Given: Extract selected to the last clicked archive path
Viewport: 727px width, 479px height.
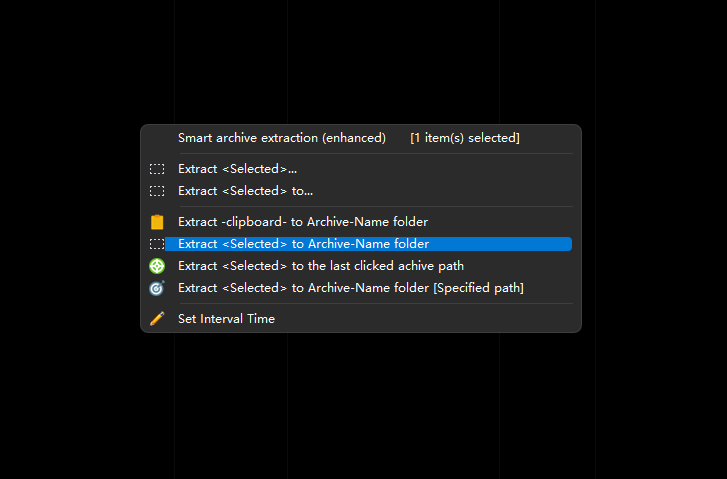Looking at the screenshot, I should 320,266.
